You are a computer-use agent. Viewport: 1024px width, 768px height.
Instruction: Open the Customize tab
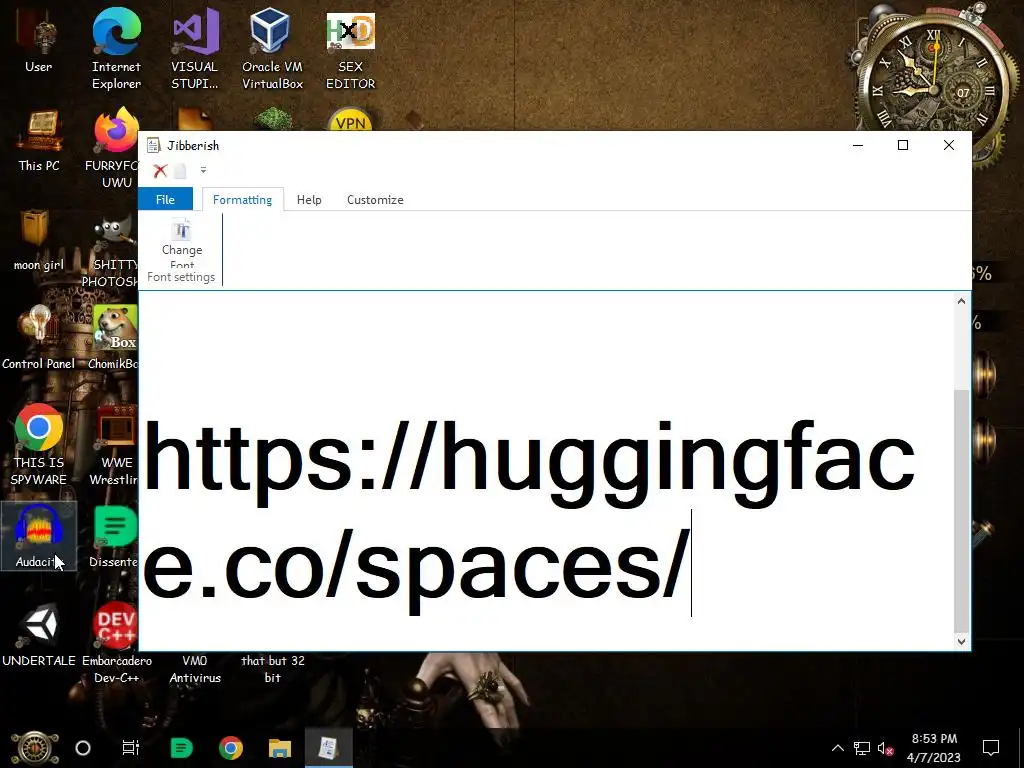coord(375,199)
